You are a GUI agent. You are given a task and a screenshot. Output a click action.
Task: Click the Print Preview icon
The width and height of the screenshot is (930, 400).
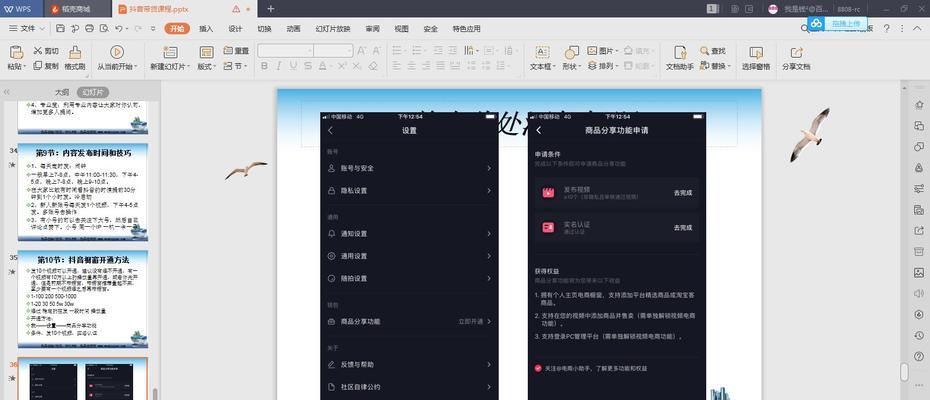(104, 28)
